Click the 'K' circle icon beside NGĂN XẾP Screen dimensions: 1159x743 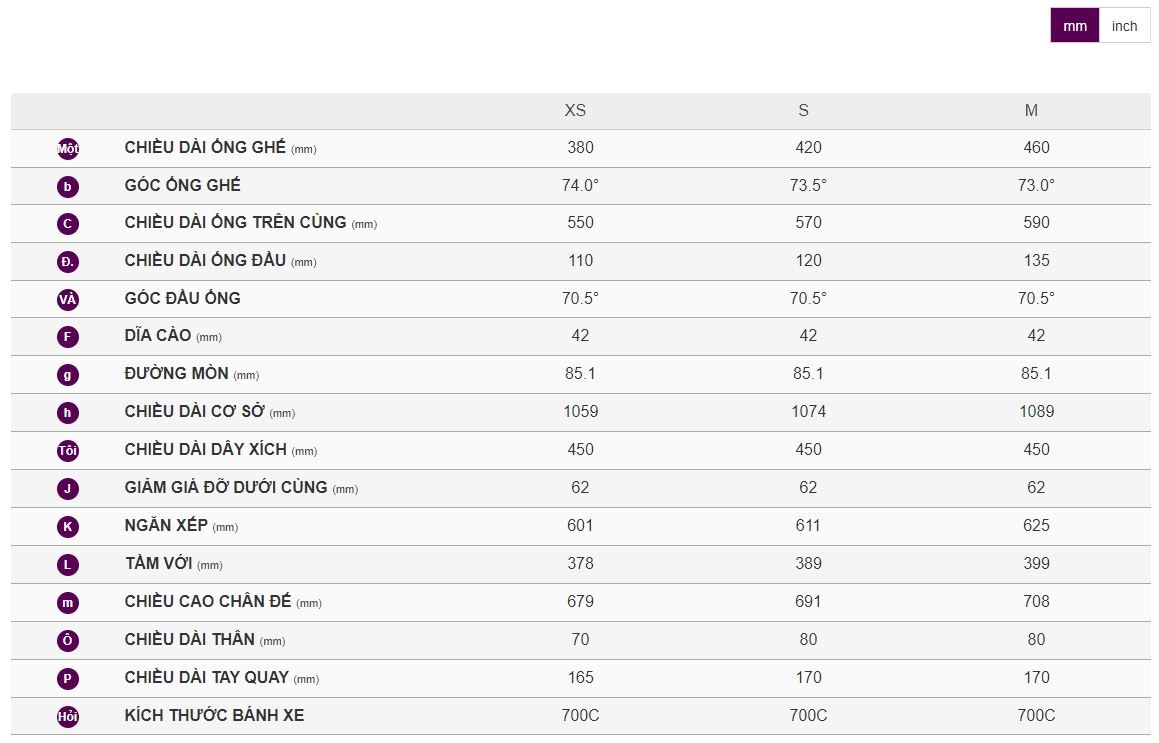tap(68, 527)
